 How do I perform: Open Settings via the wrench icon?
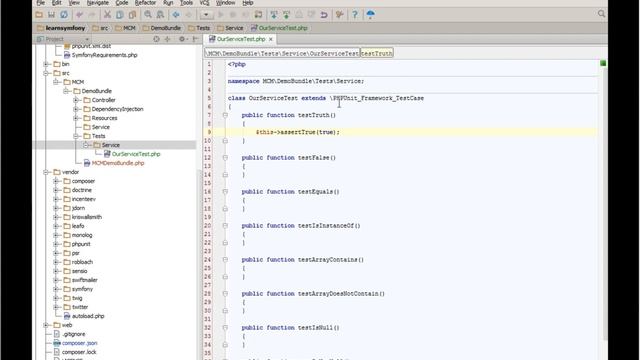pos(339,15)
